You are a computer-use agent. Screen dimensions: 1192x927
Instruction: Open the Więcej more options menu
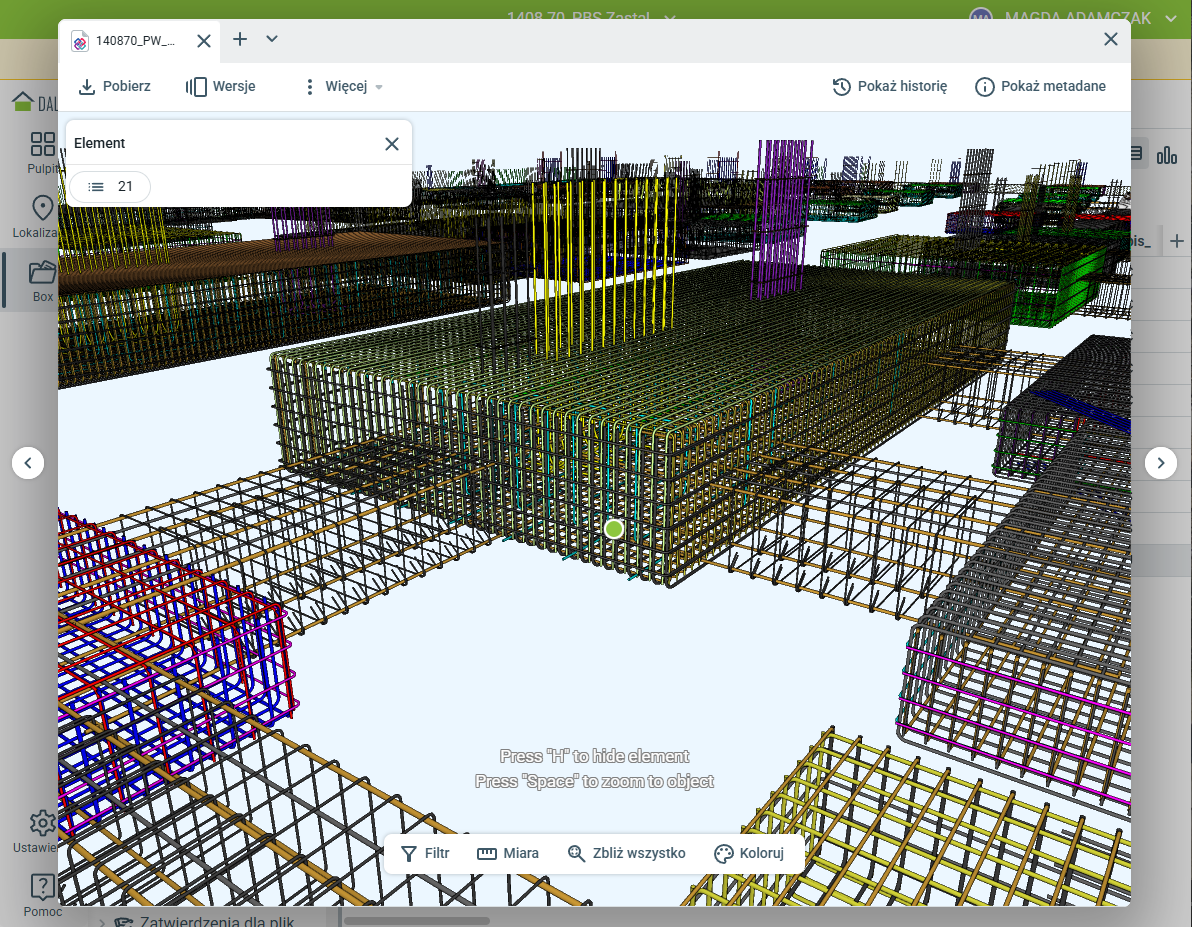(x=343, y=87)
